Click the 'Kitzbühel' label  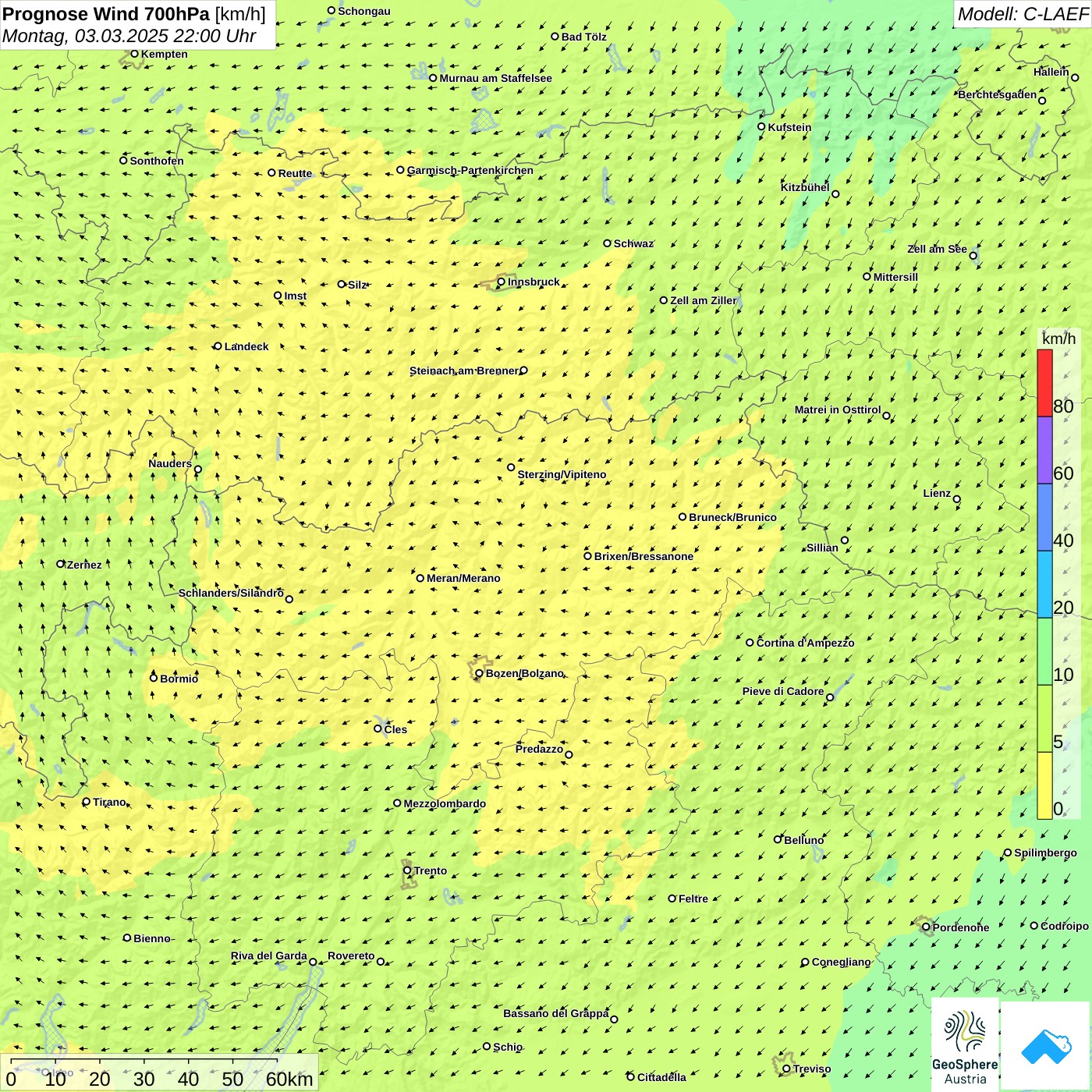pos(805,187)
